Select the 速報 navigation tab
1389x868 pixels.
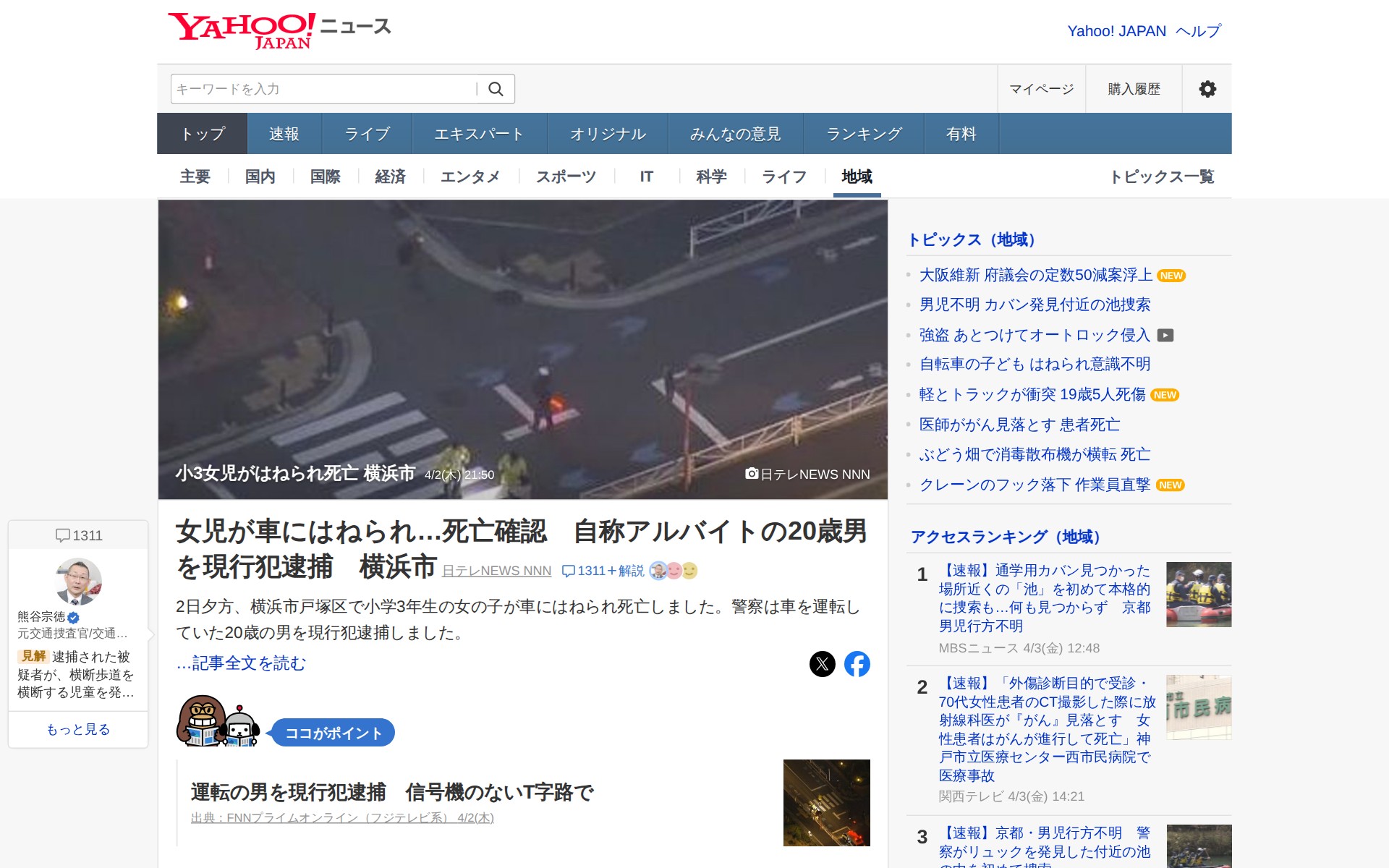(x=284, y=134)
